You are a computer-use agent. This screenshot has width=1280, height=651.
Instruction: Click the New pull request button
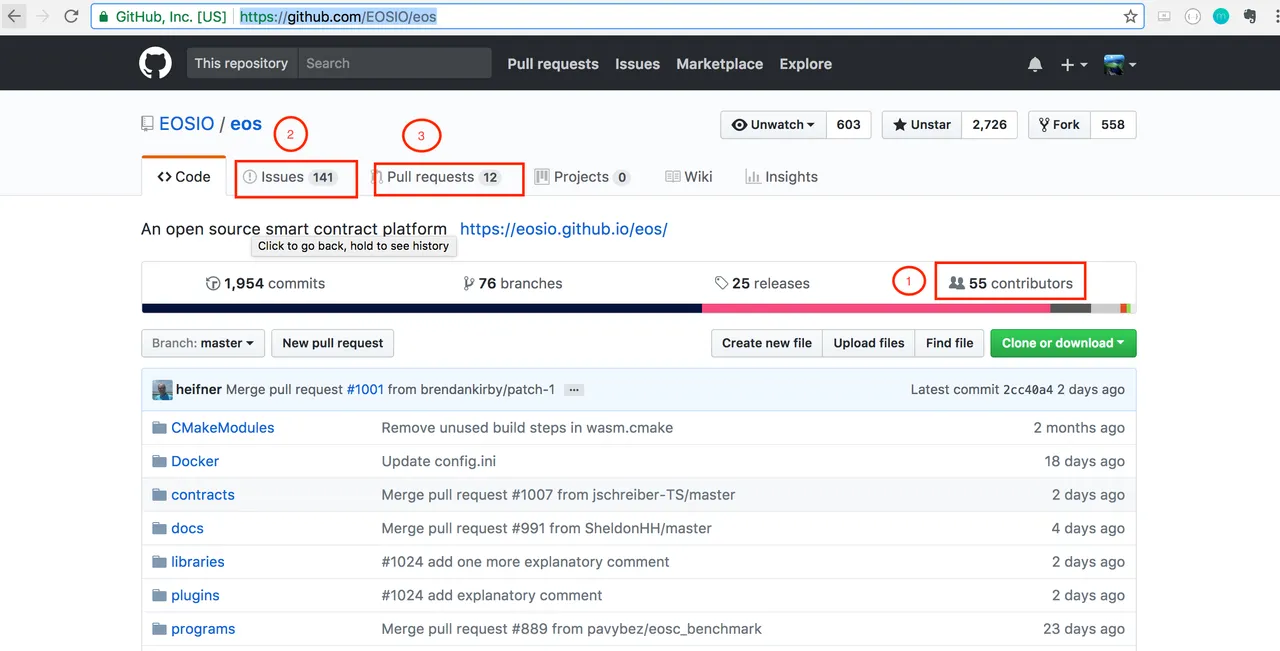[x=333, y=343]
